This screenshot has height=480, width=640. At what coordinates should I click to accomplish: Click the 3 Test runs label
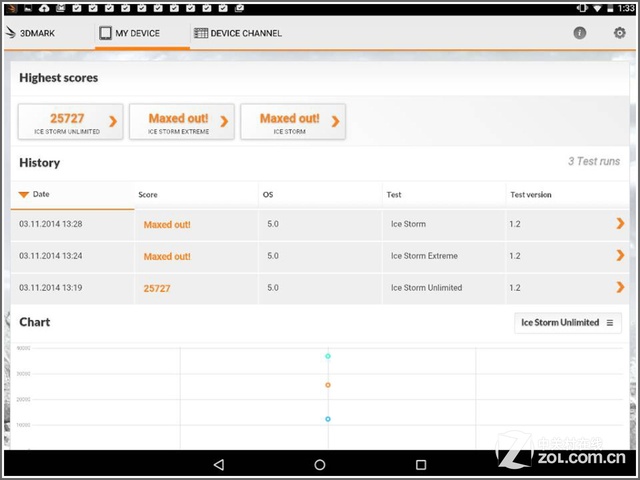594,162
